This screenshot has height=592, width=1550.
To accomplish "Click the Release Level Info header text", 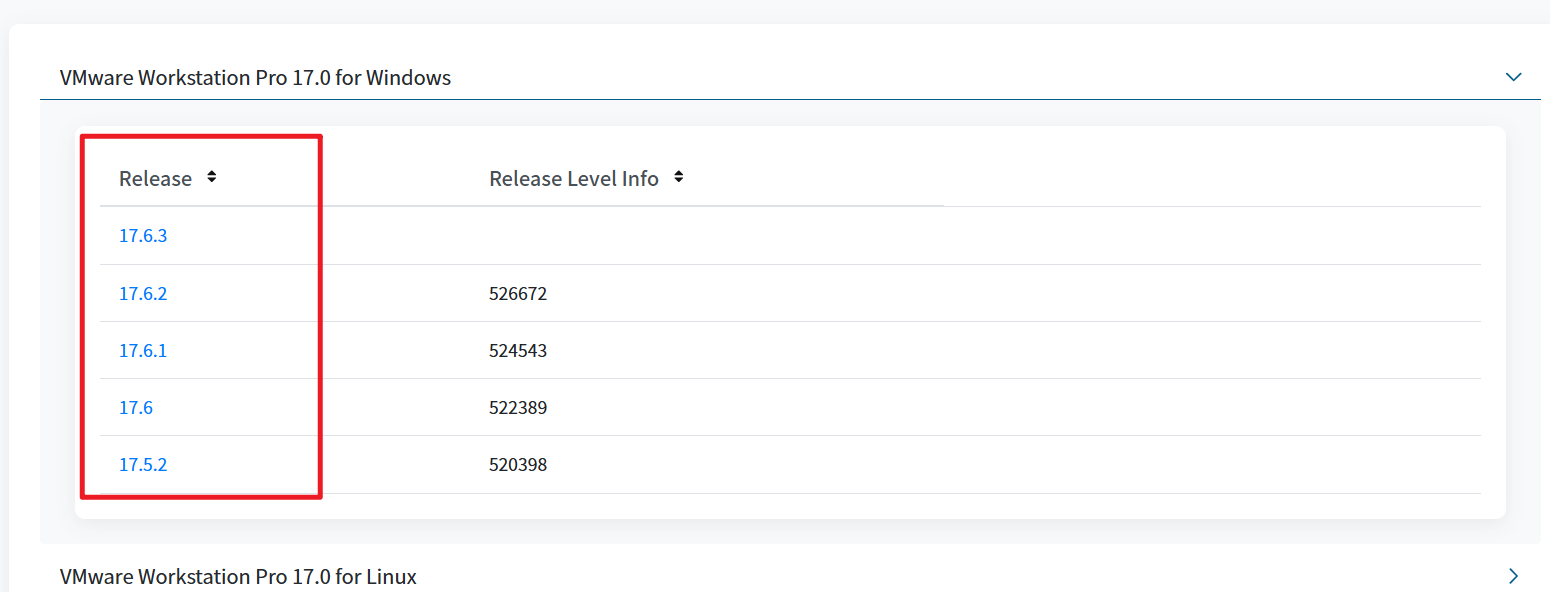I will (574, 178).
